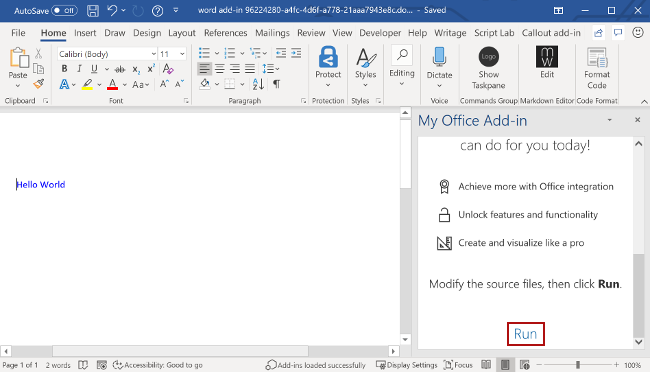Check Accessibility: Good to go status

(158, 365)
